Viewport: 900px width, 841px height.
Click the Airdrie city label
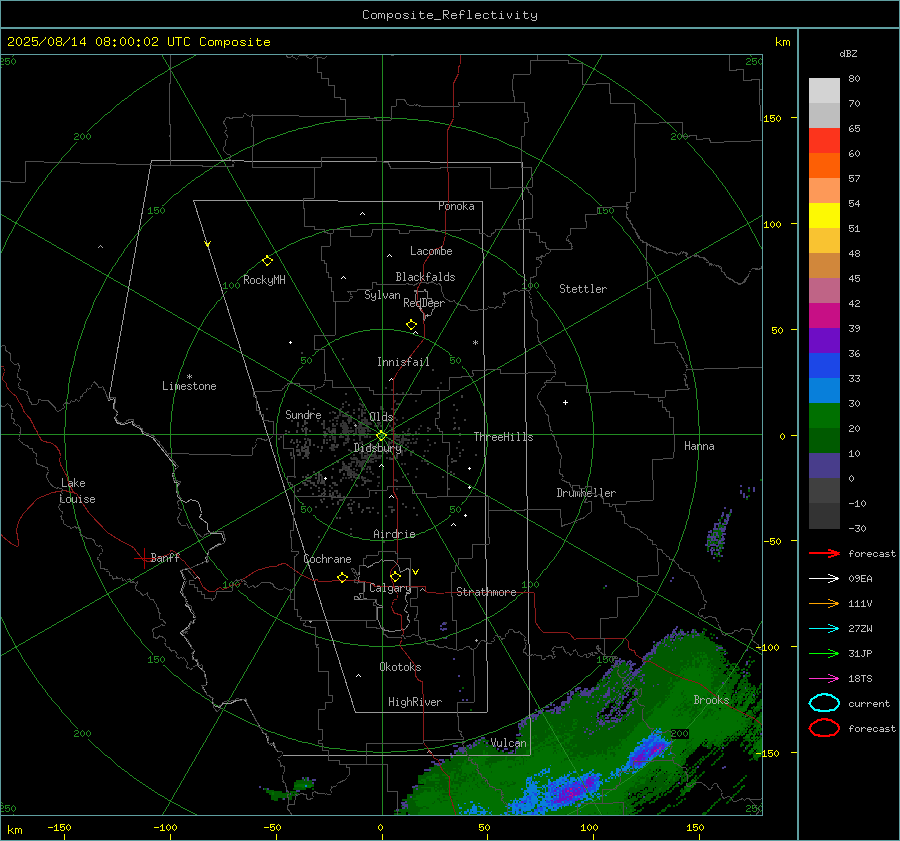tap(394, 534)
